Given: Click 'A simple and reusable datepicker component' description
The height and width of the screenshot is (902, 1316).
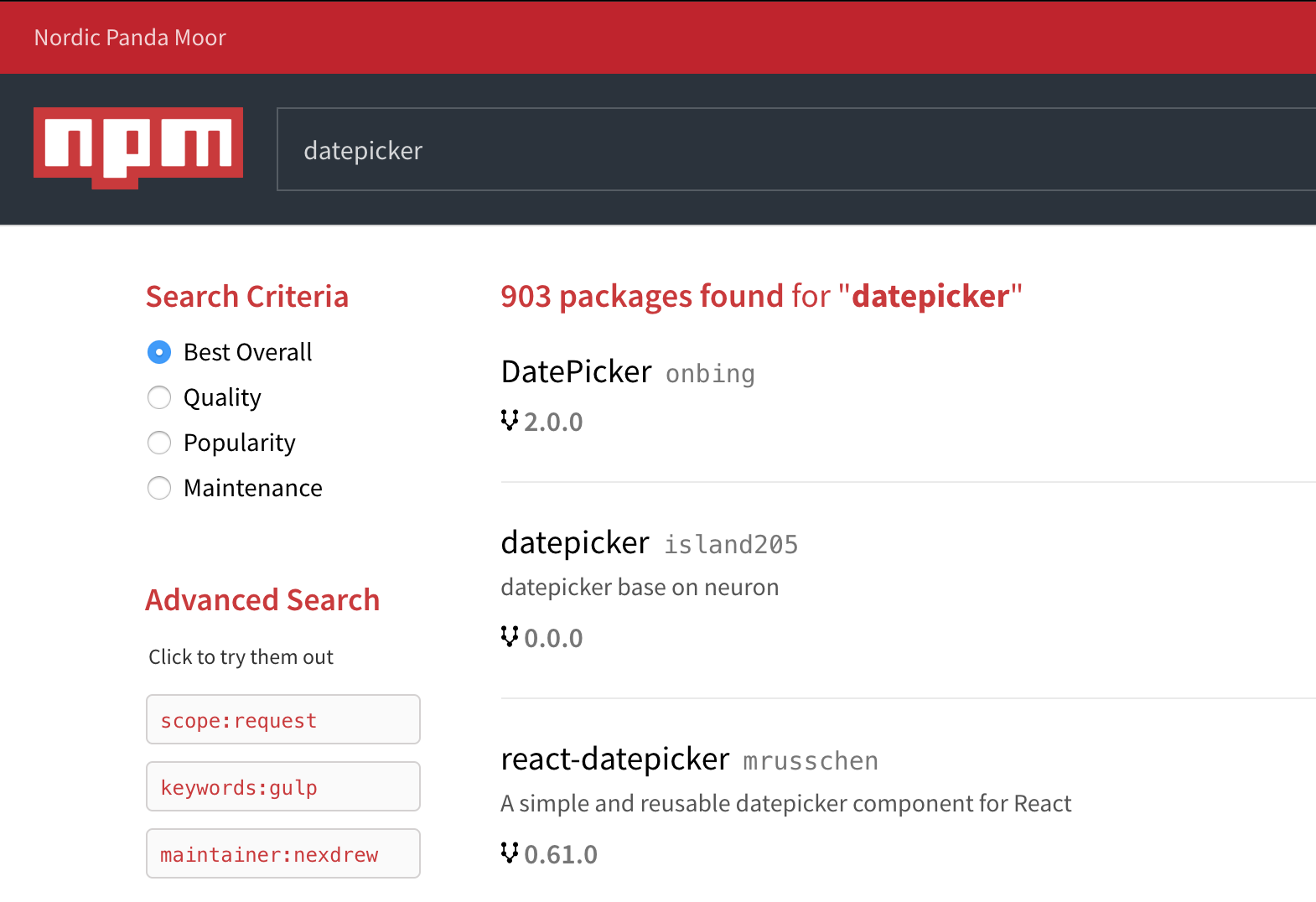Looking at the screenshot, I should (785, 803).
